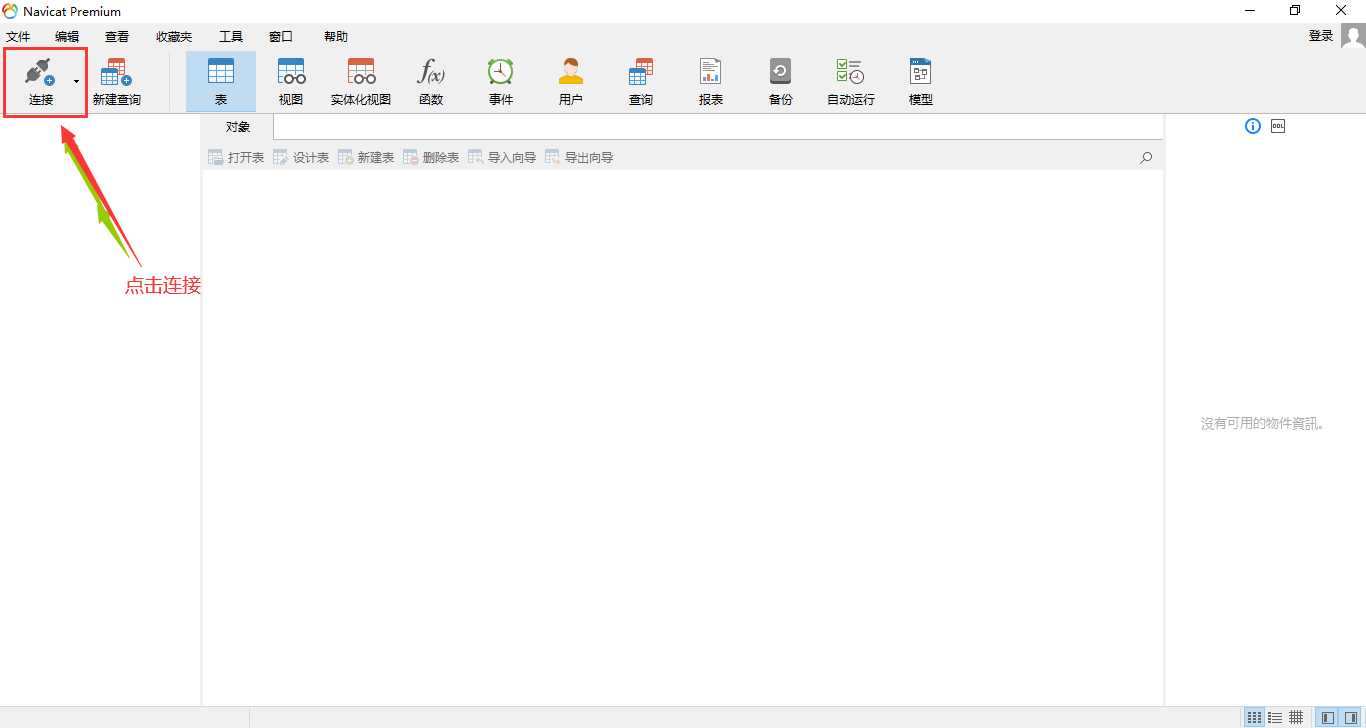Image resolution: width=1366 pixels, height=728 pixels.
Task: Switch to list view in status bar
Action: tap(1254, 718)
